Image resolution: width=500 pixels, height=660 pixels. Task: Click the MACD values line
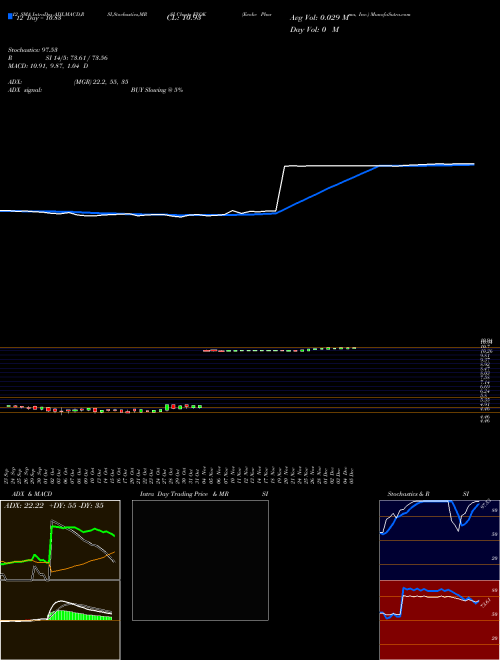(48, 66)
